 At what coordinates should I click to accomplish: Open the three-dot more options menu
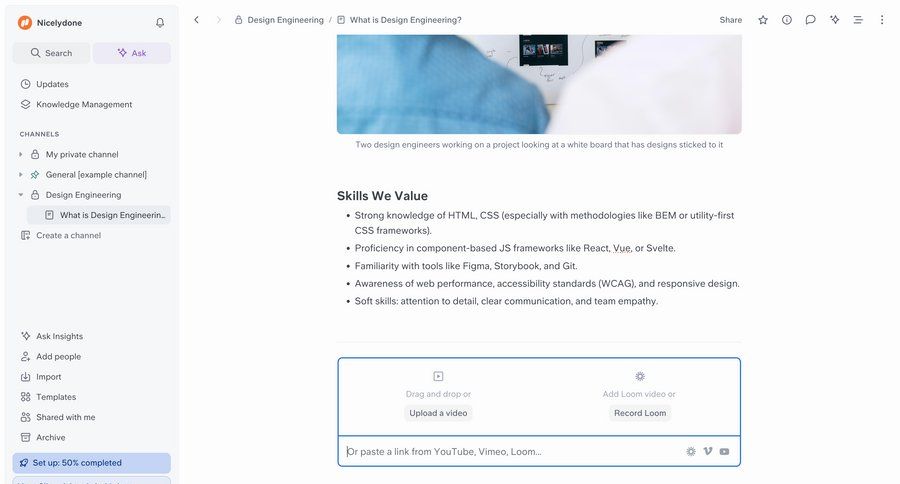tap(882, 20)
